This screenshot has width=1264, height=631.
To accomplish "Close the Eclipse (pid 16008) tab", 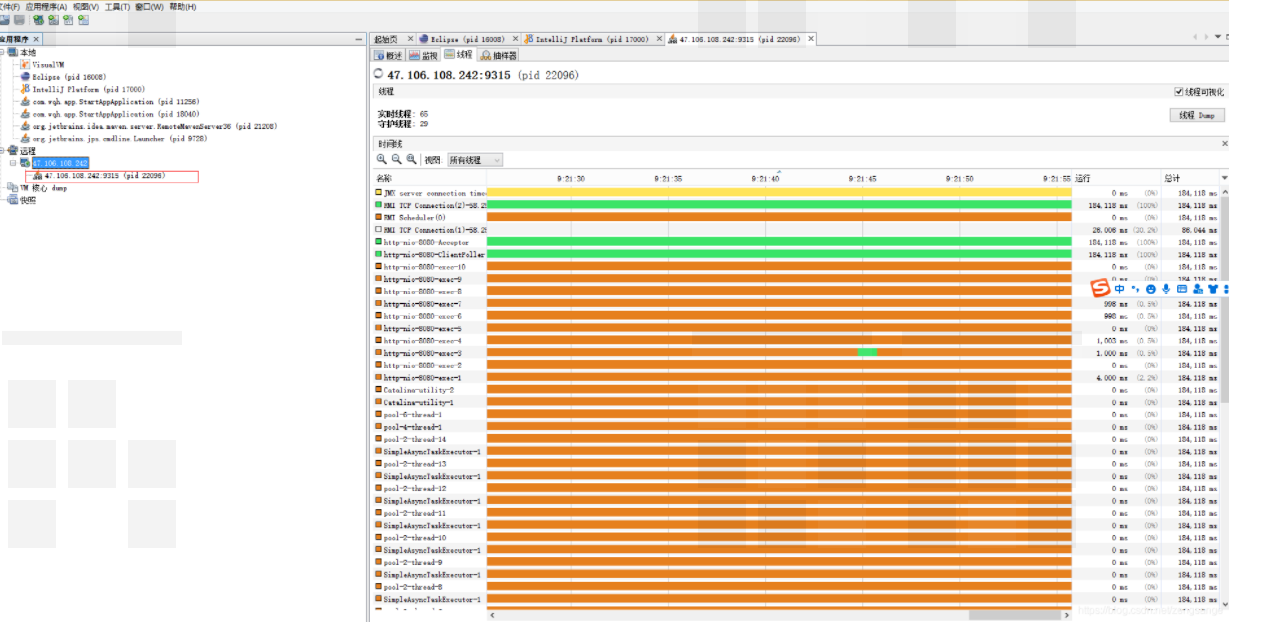I will click(515, 39).
